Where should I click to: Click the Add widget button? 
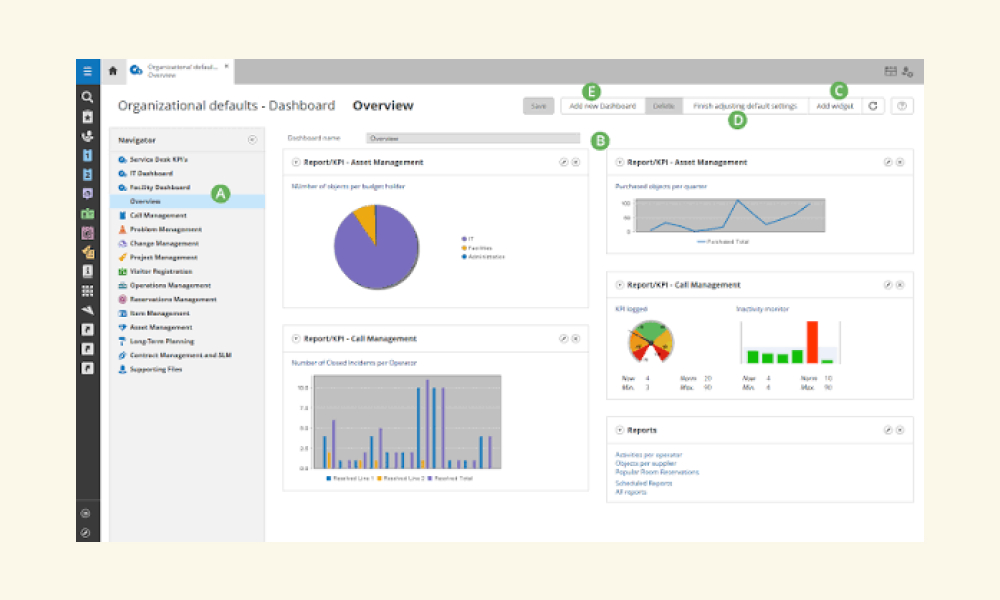[835, 106]
